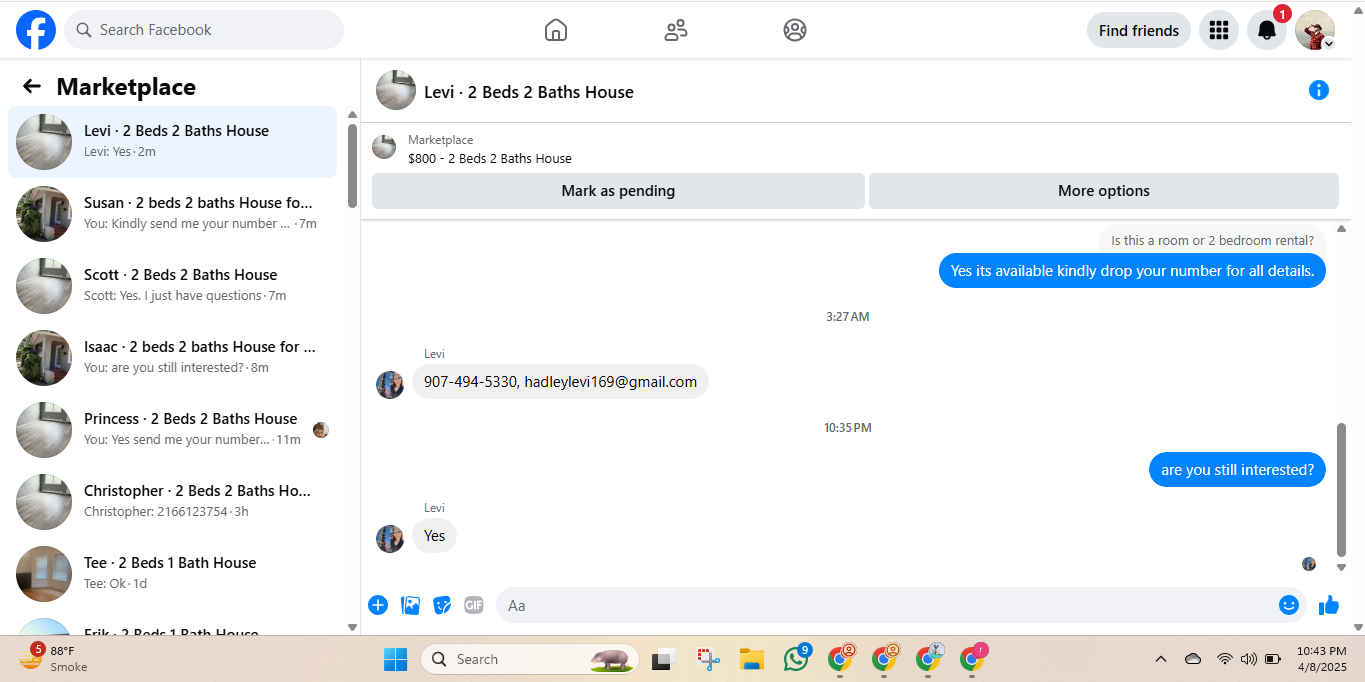The image size is (1365, 682).
Task: Open the Facebook menu grid icon
Action: (x=1218, y=30)
